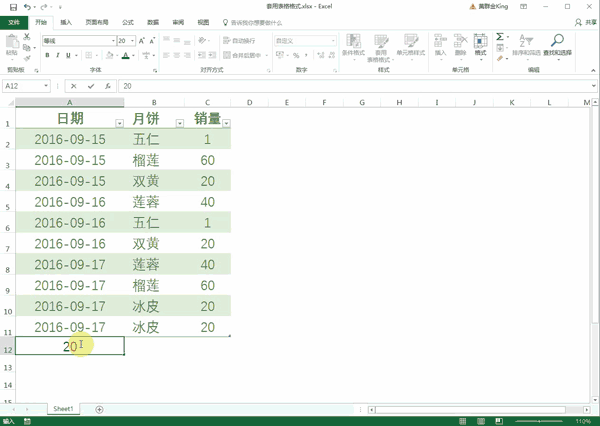The width and height of the screenshot is (600, 426).
Task: Click the Increase font size icon
Action: [x=142, y=41]
